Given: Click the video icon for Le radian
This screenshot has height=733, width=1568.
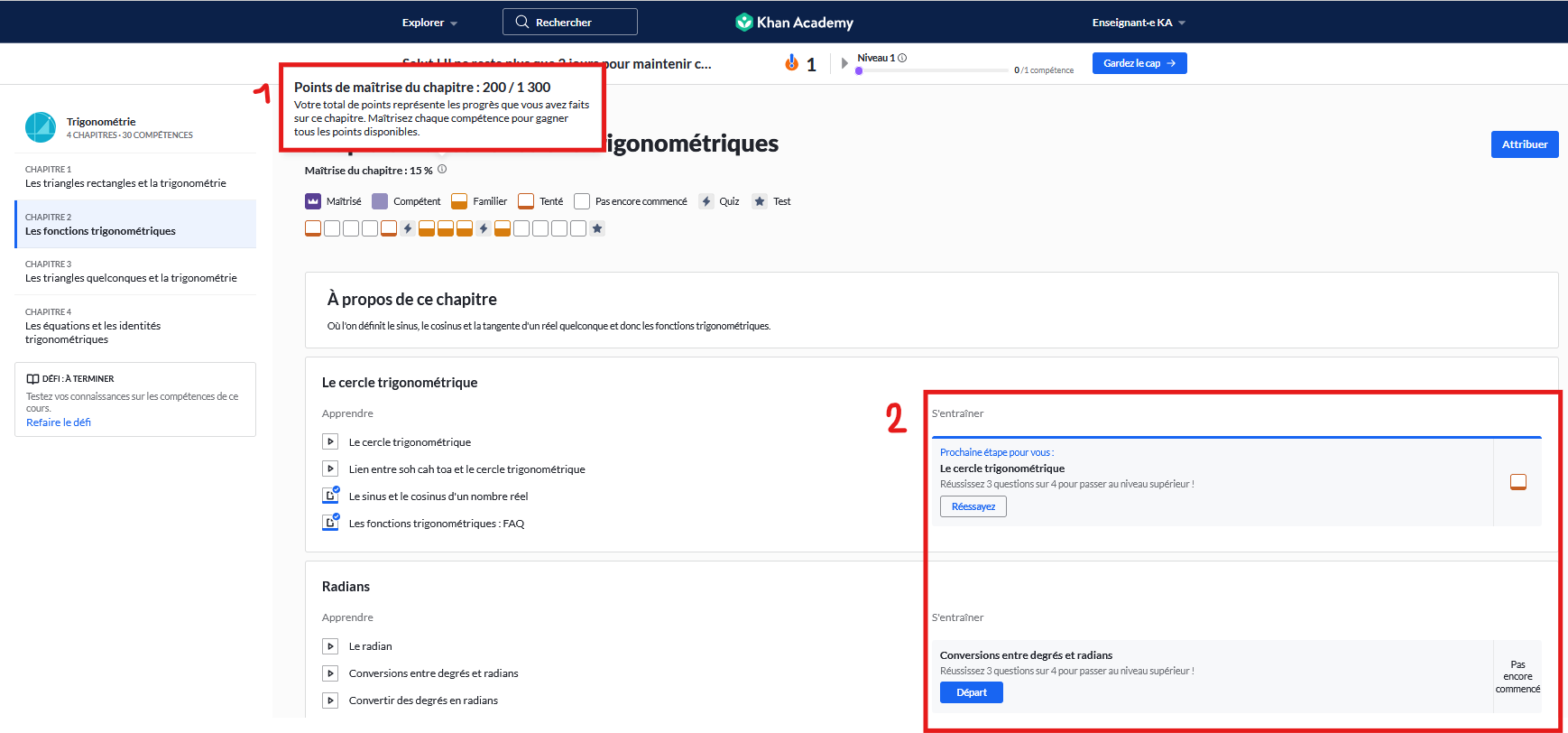Looking at the screenshot, I should pyautogui.click(x=330, y=645).
